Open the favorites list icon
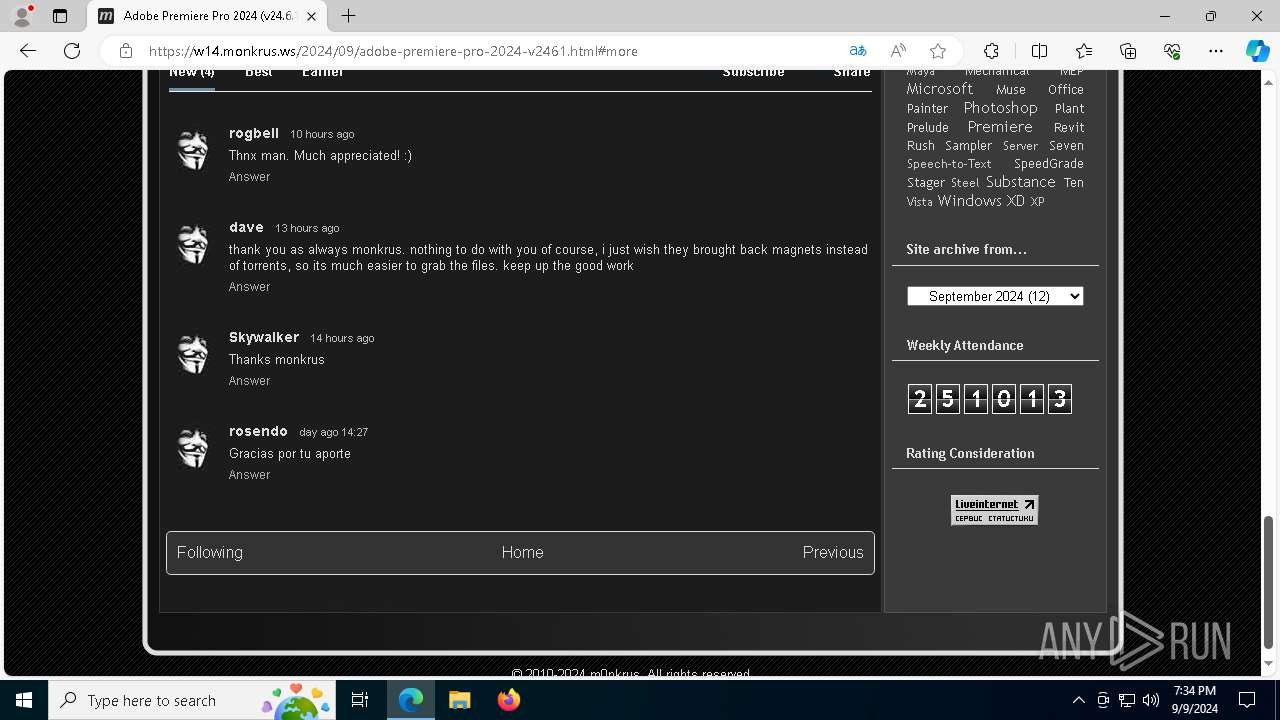 click(1084, 51)
